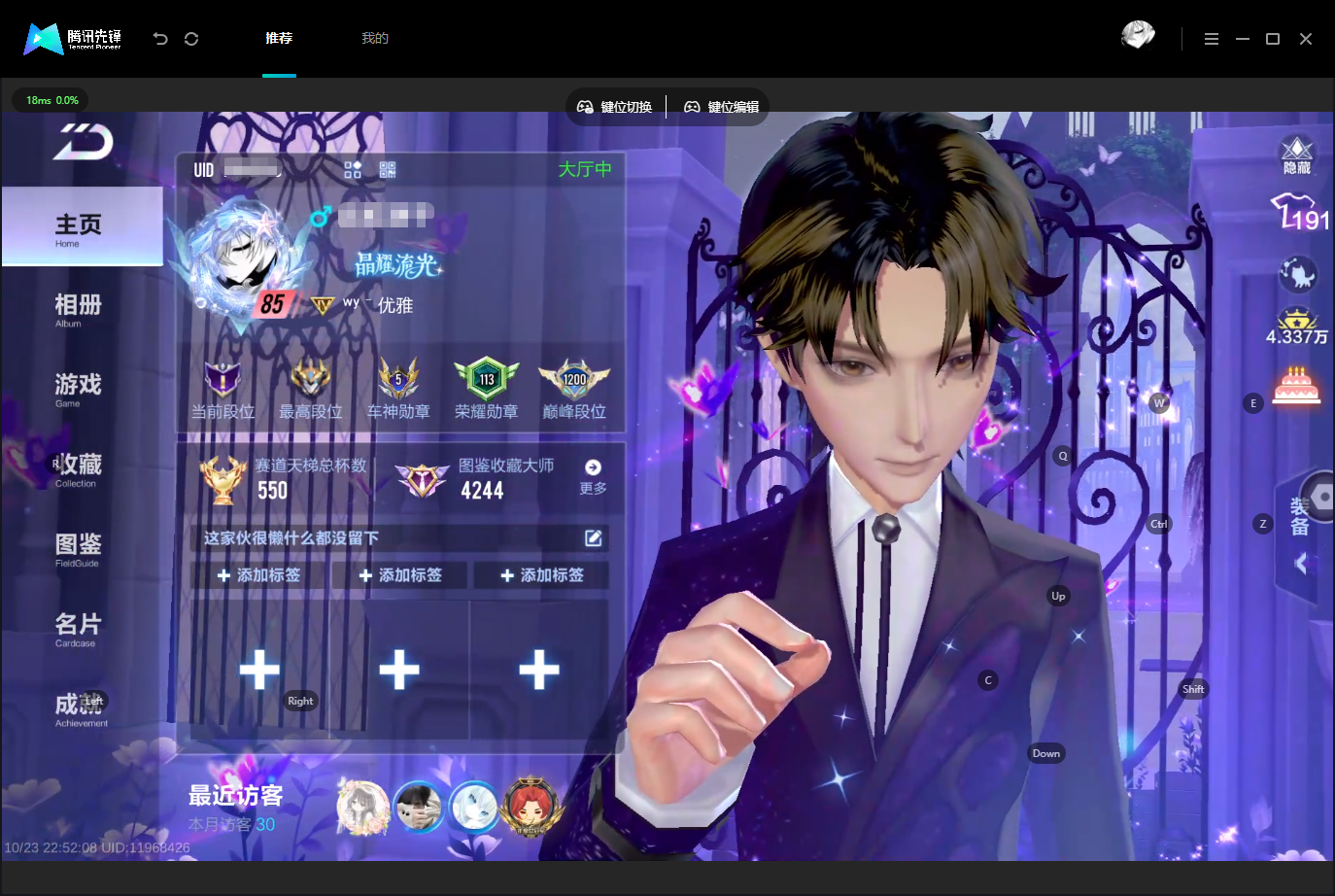This screenshot has width=1335, height=896.
Task: Open the wardrobe shirt icon 191
Action: click(1300, 211)
